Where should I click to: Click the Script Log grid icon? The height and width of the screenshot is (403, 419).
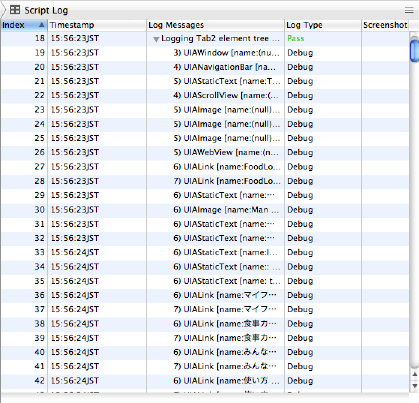15,10
